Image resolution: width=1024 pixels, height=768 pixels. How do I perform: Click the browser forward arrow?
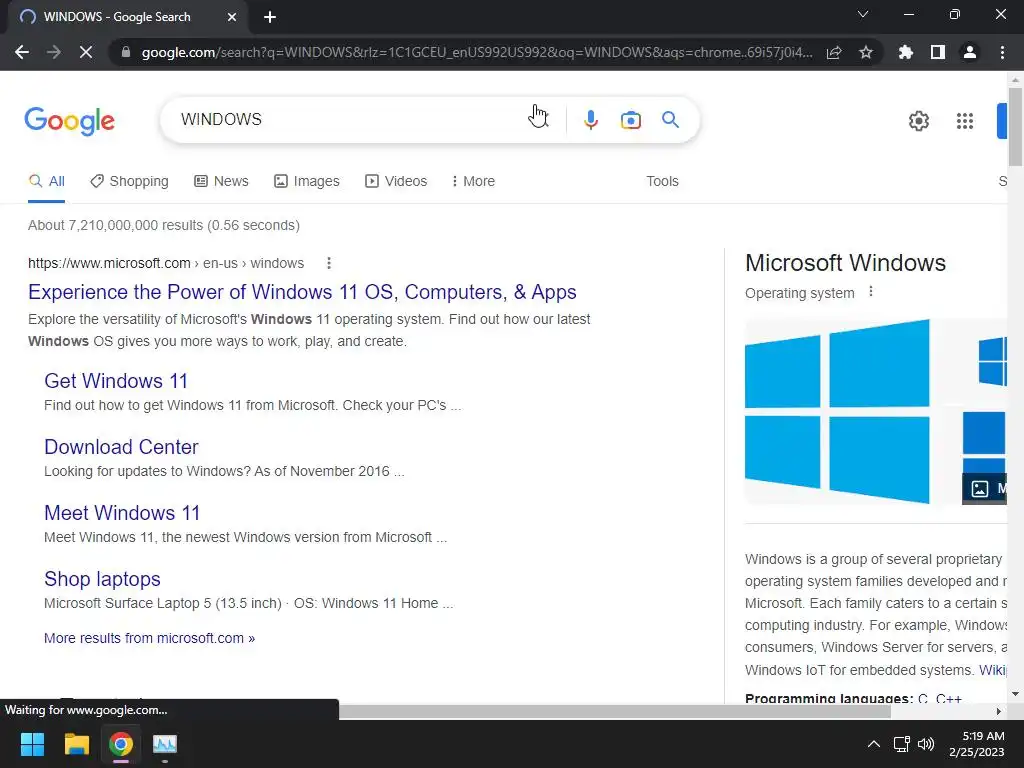click(x=54, y=52)
